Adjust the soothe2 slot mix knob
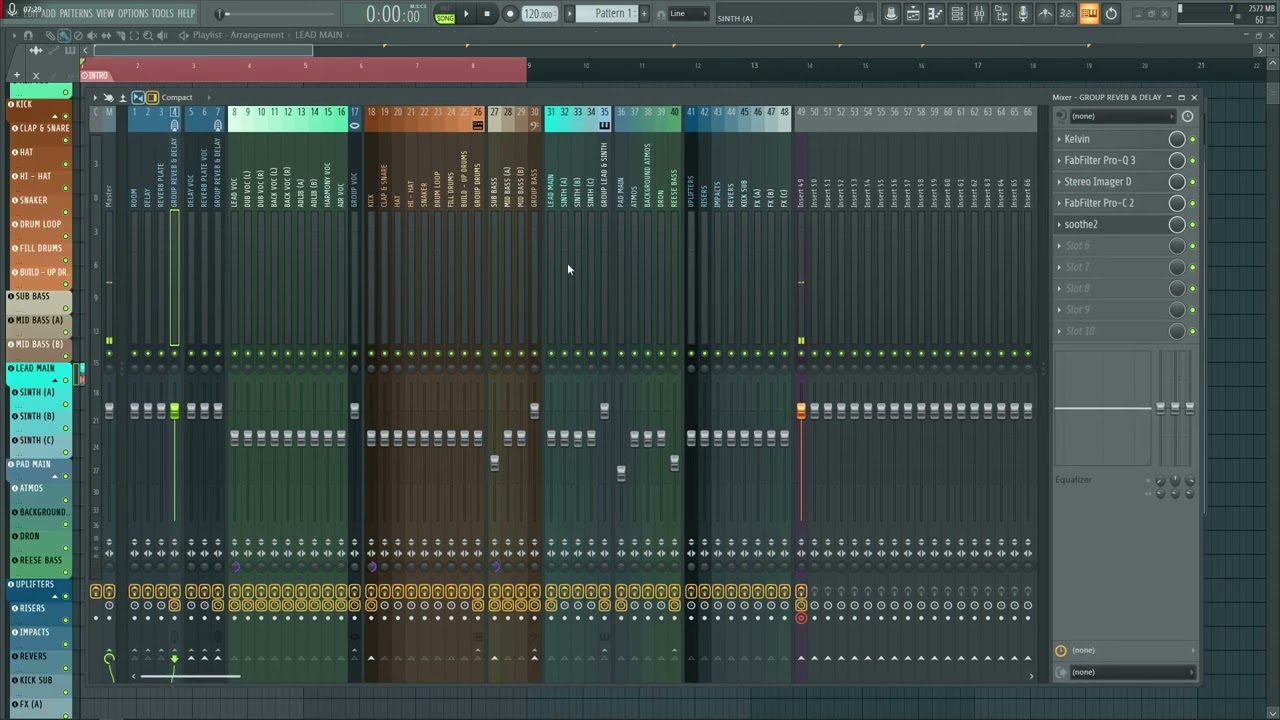Screen dimensions: 1280x720 point(1177,224)
